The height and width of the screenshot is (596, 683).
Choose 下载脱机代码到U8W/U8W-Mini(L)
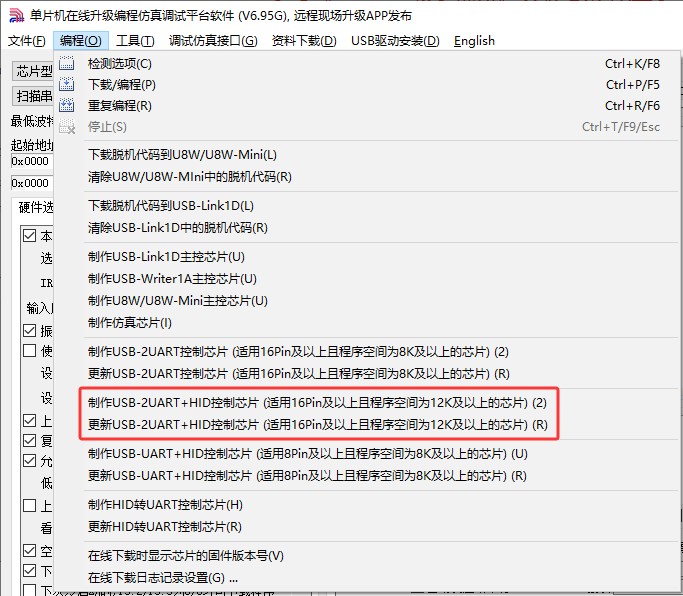click(368, 155)
